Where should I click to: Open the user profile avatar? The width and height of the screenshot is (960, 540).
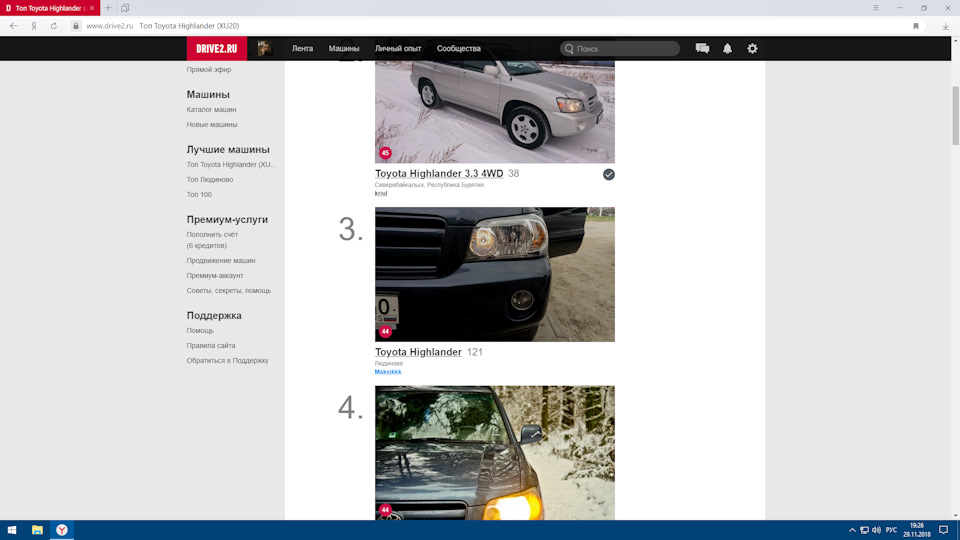(x=265, y=48)
